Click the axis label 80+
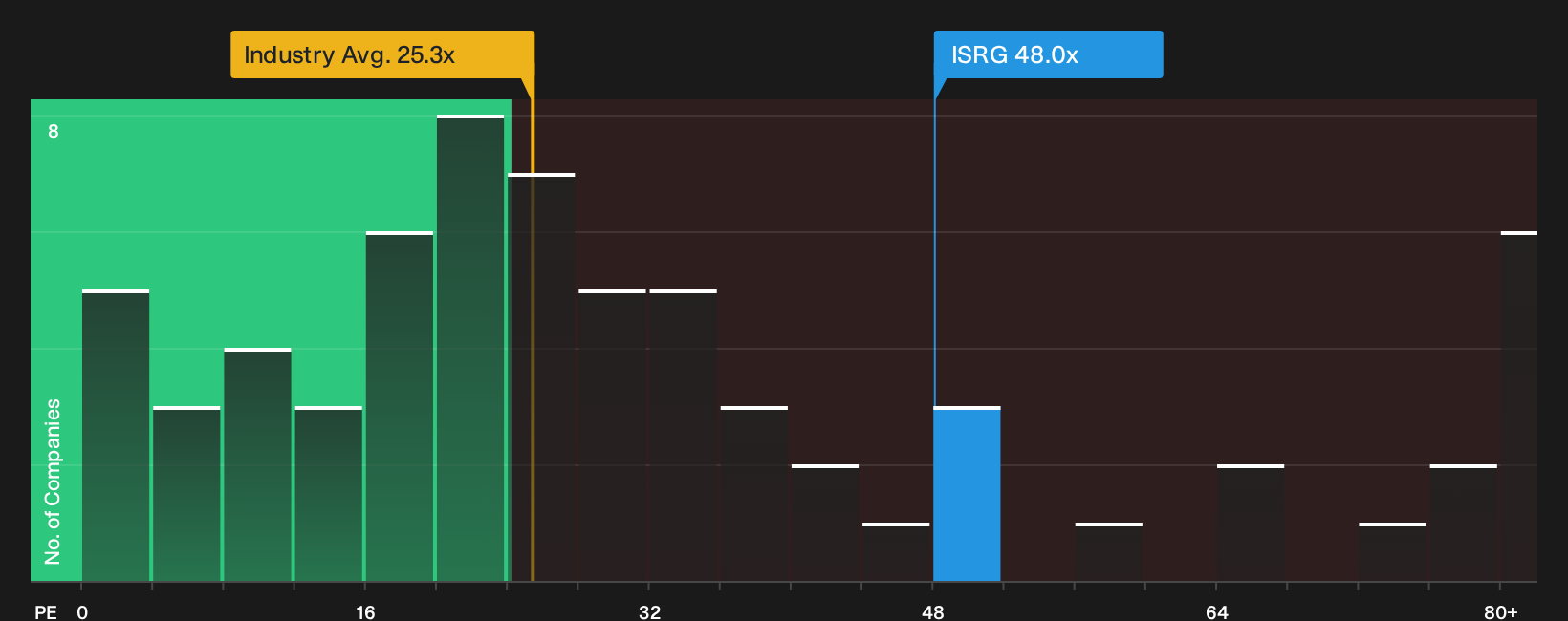This screenshot has width=1568, height=621. pos(1500,611)
